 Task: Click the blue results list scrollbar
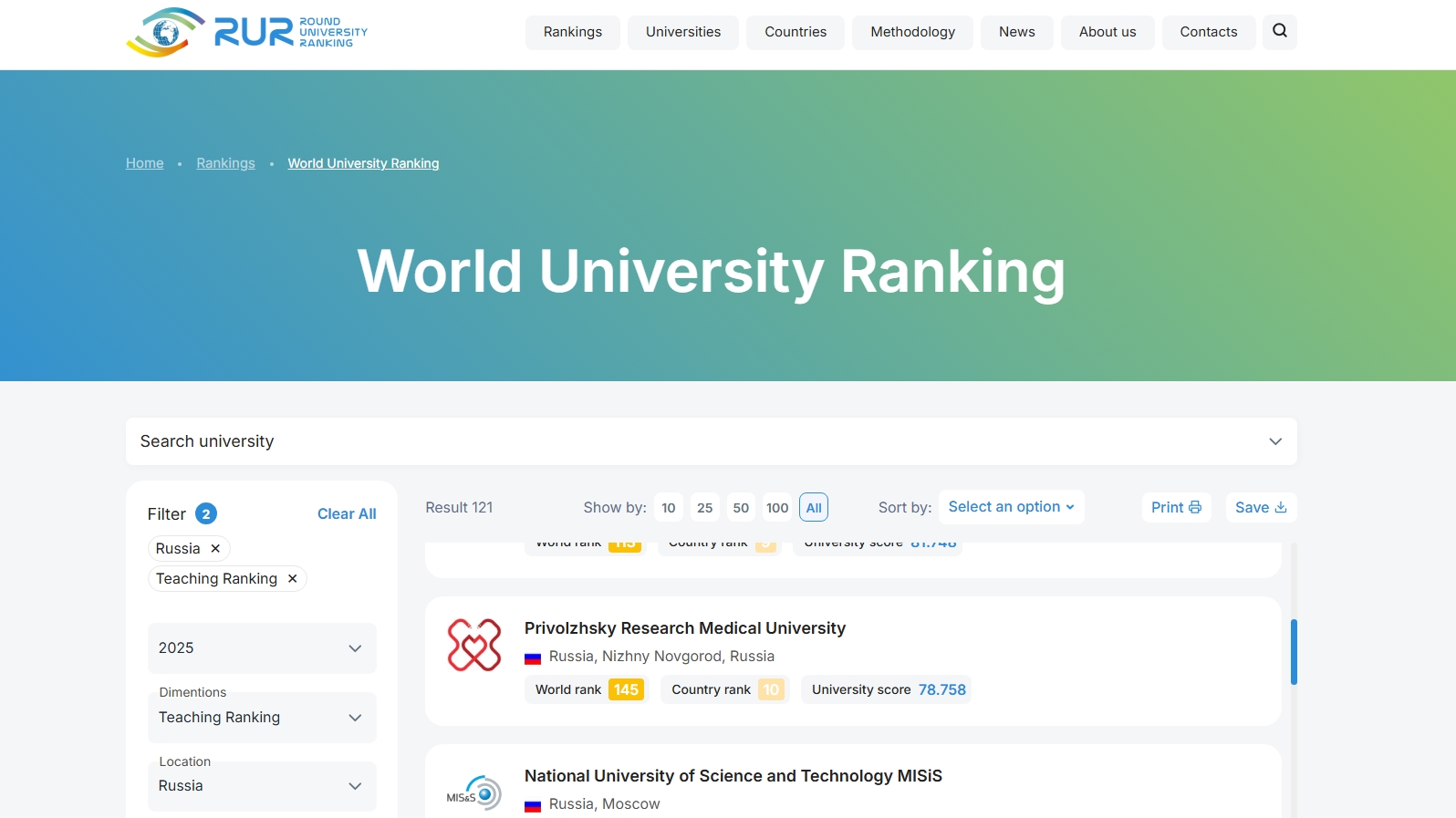pyautogui.click(x=1293, y=652)
